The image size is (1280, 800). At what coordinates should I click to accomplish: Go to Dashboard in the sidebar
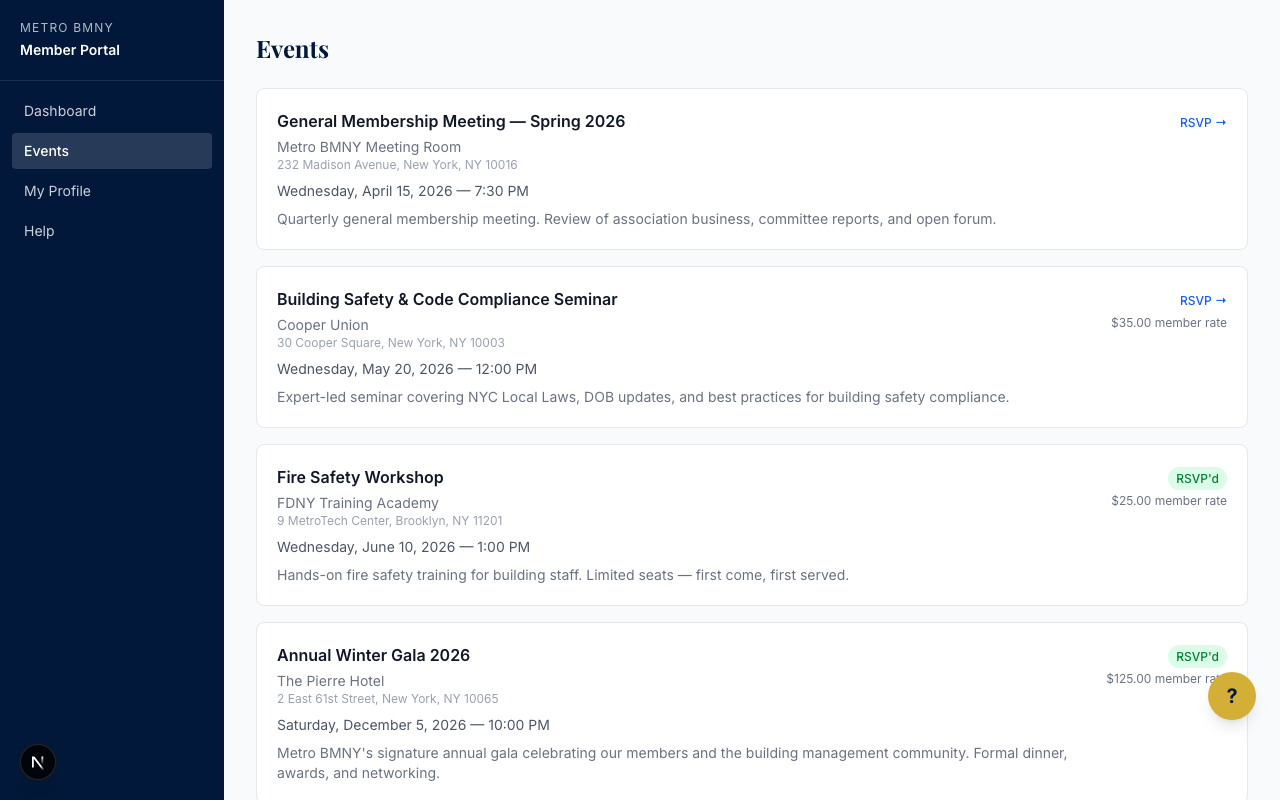[x=60, y=111]
